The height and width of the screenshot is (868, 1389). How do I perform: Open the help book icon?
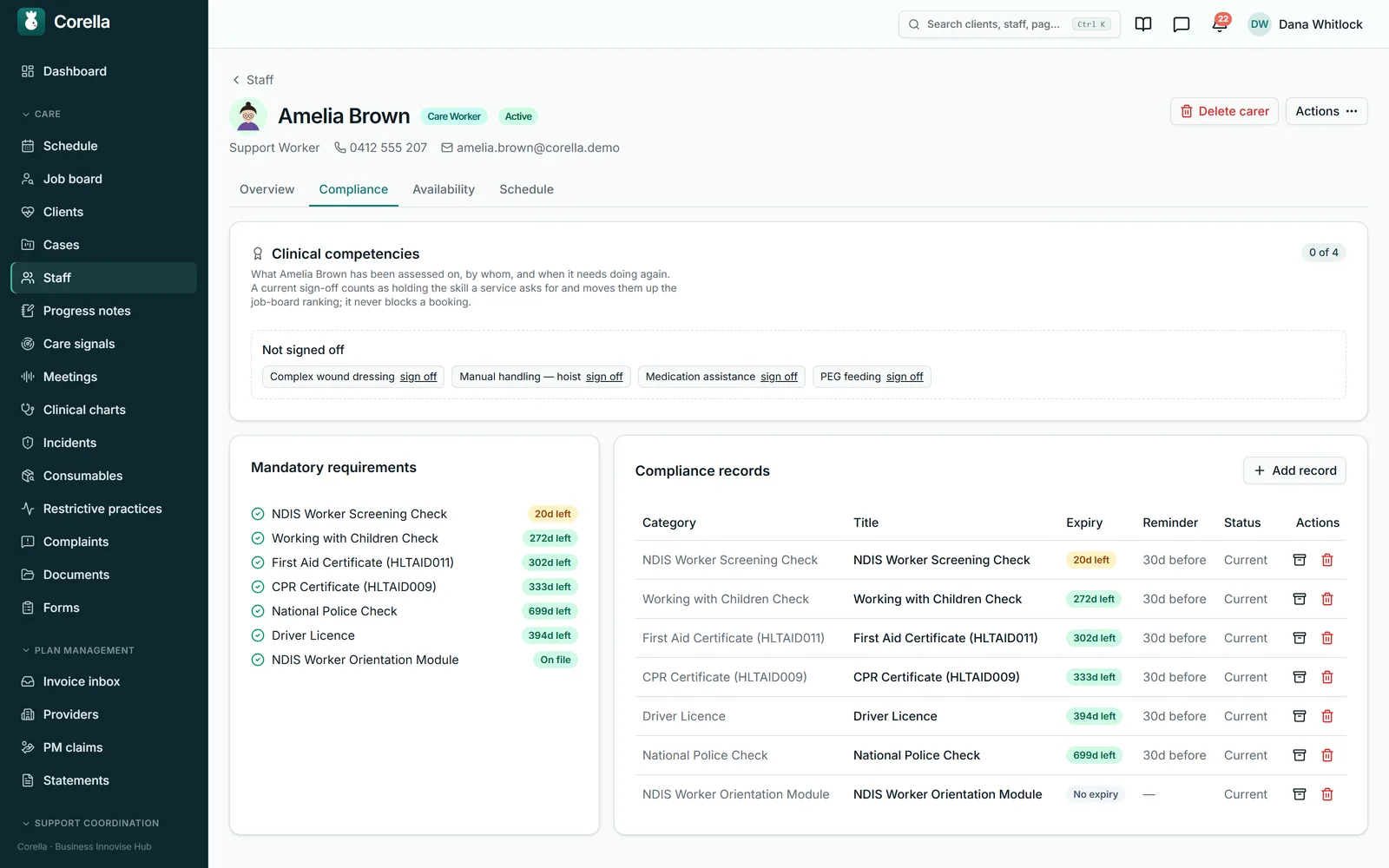pyautogui.click(x=1143, y=24)
